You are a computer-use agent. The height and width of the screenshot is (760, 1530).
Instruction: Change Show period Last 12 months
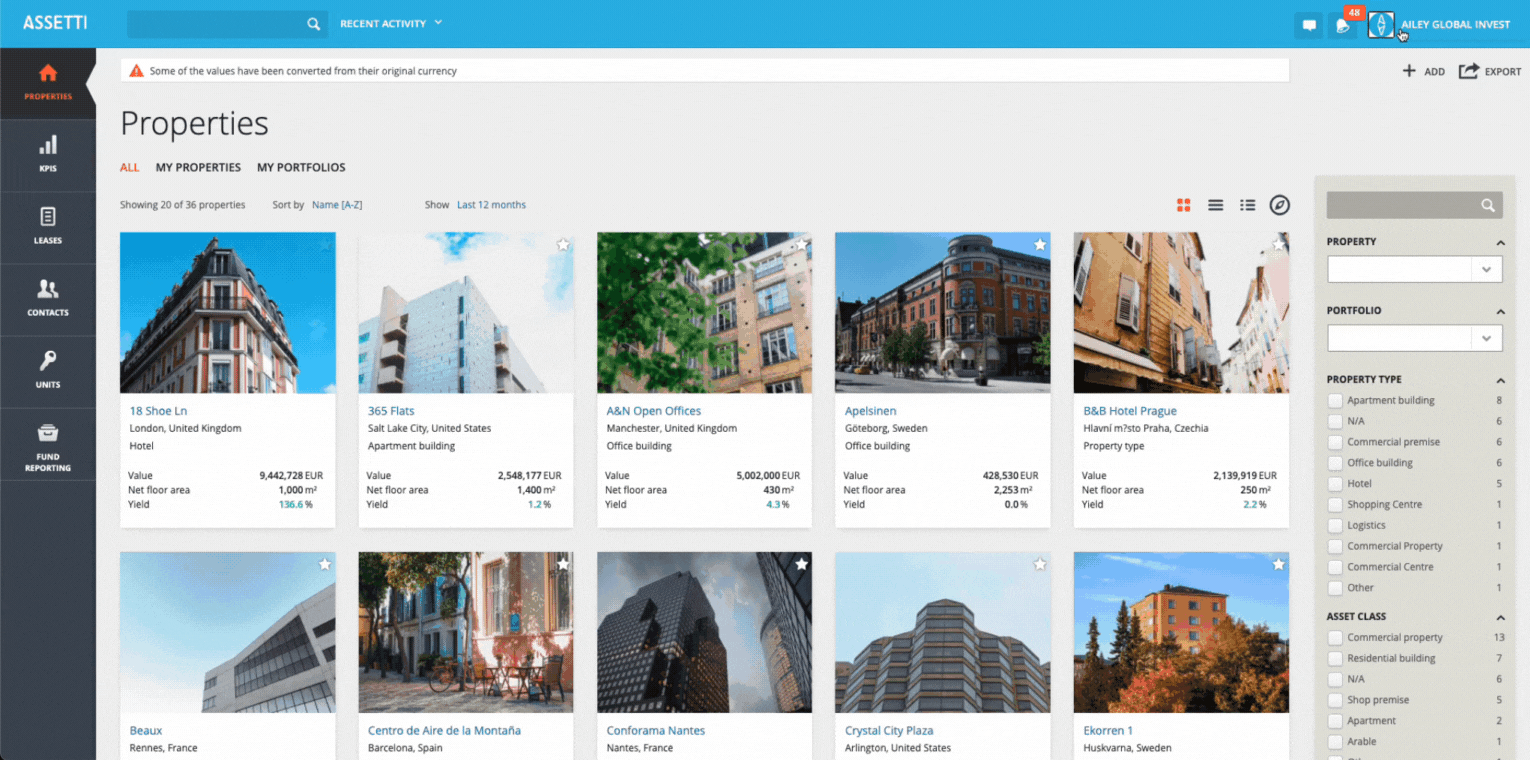(491, 205)
